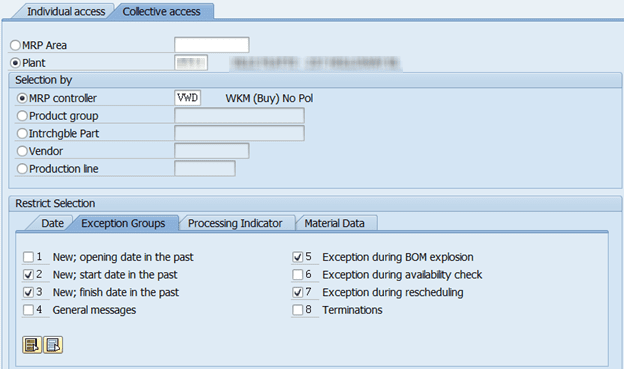Select the Production line radio button
The height and width of the screenshot is (369, 624).
click(x=22, y=169)
